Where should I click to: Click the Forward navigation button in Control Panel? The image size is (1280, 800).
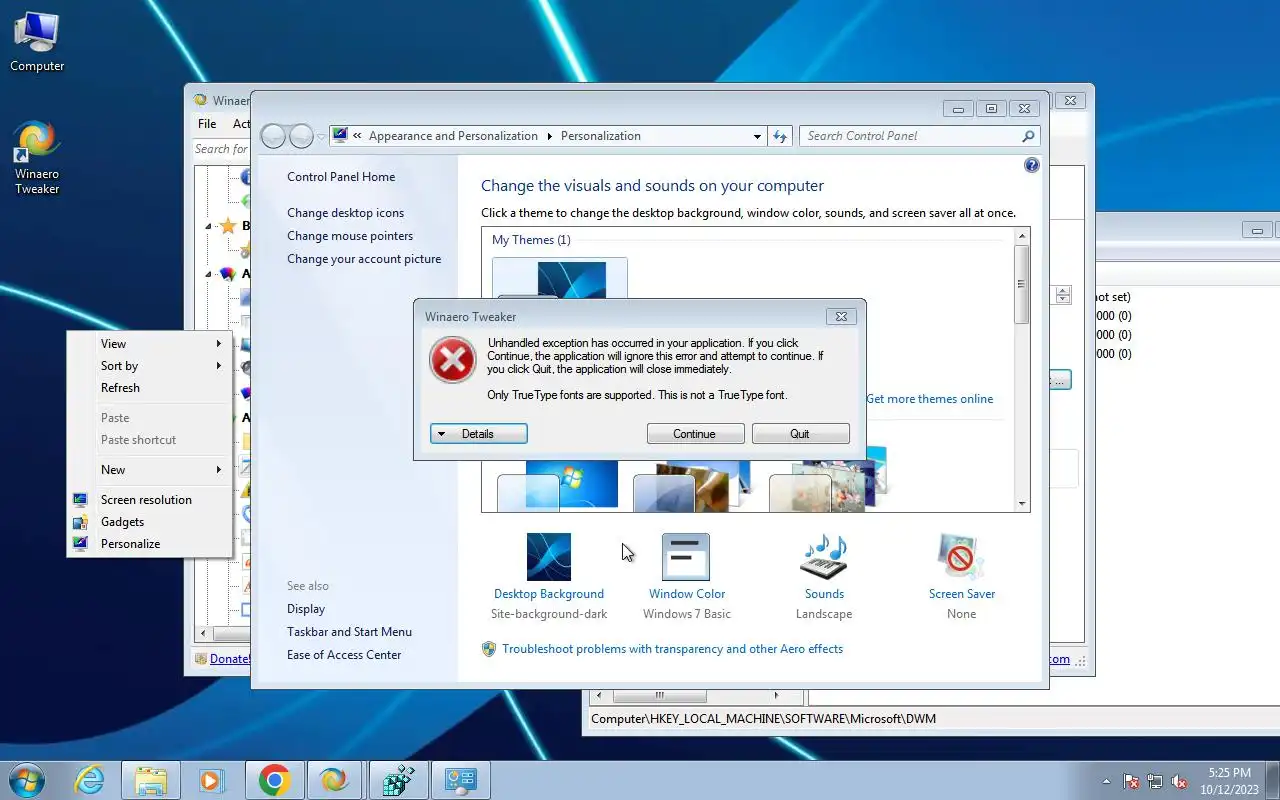point(301,136)
